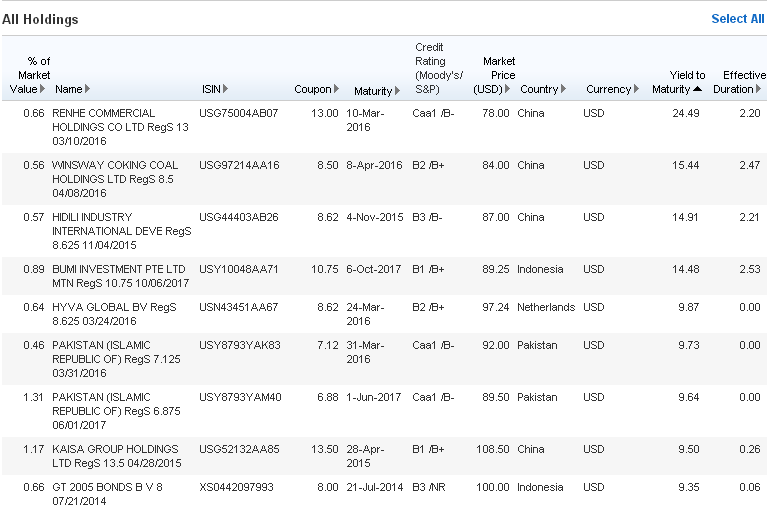This screenshot has width=774, height=506.
Task: Sort by Effective Duration arrow
Action: (759, 89)
